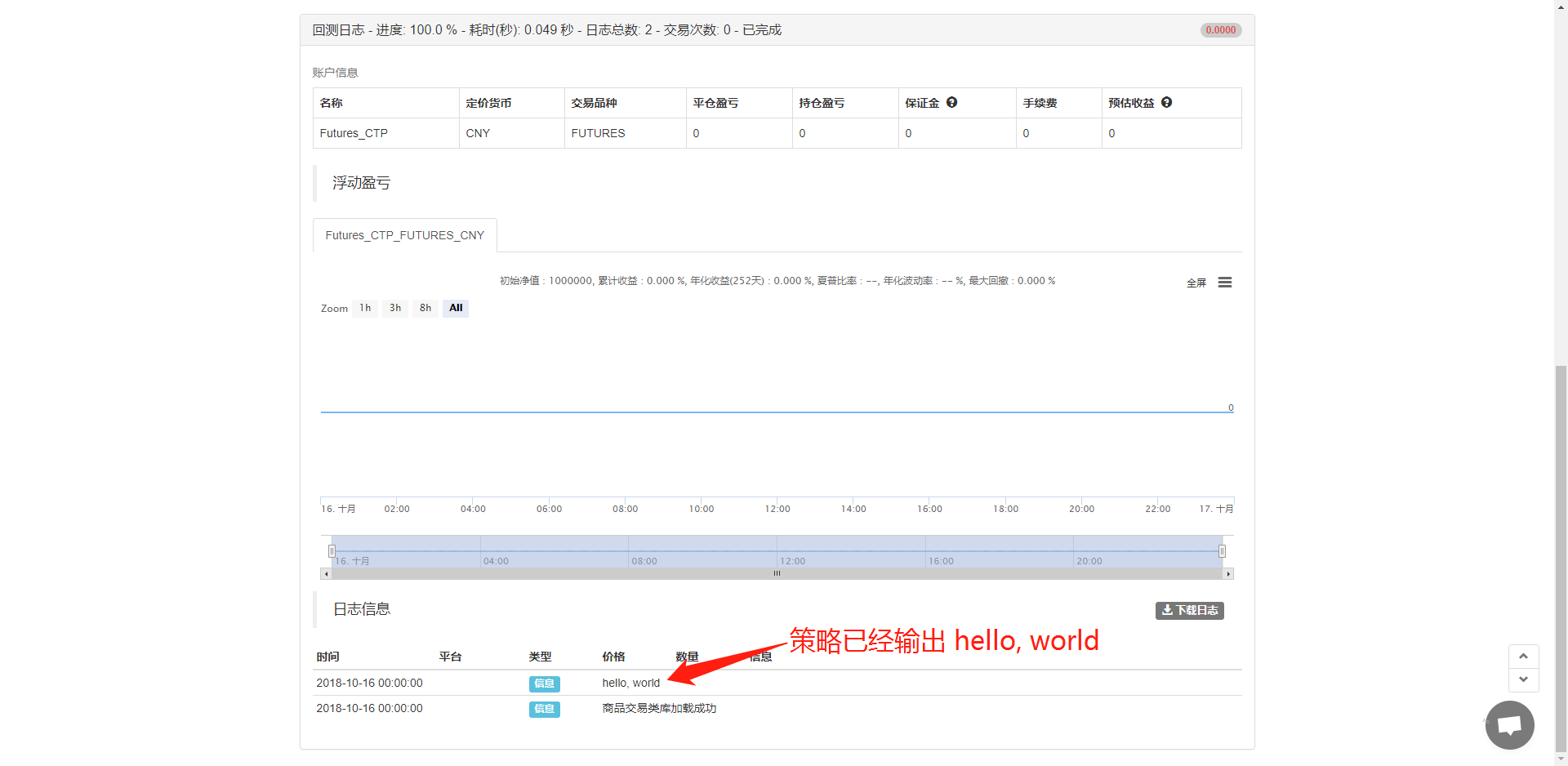
Task: Click the help icon next to 保证金
Action: (x=951, y=102)
